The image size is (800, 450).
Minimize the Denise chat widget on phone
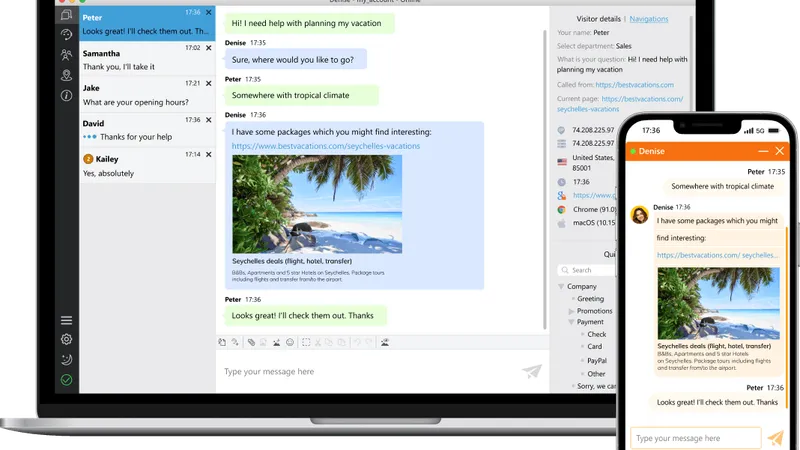[763, 151]
